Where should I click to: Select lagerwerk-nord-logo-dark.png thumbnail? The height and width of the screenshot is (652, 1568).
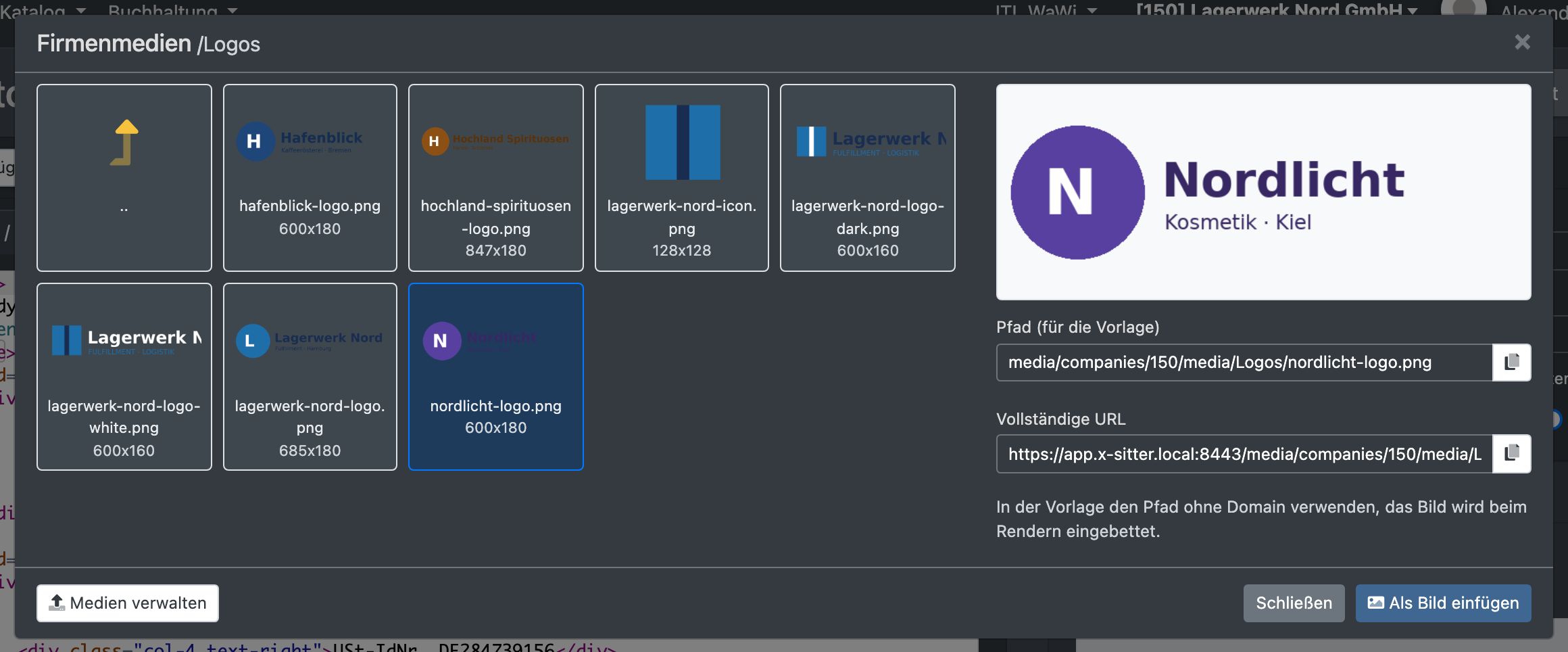(x=868, y=178)
